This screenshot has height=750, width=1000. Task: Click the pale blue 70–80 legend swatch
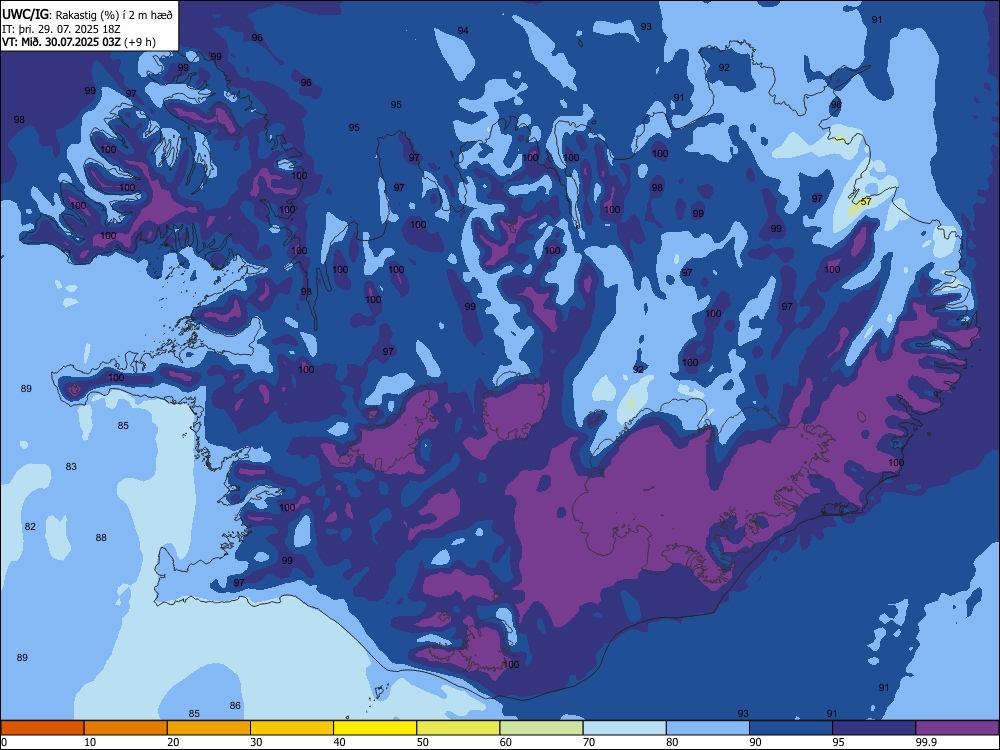pyautogui.click(x=624, y=728)
